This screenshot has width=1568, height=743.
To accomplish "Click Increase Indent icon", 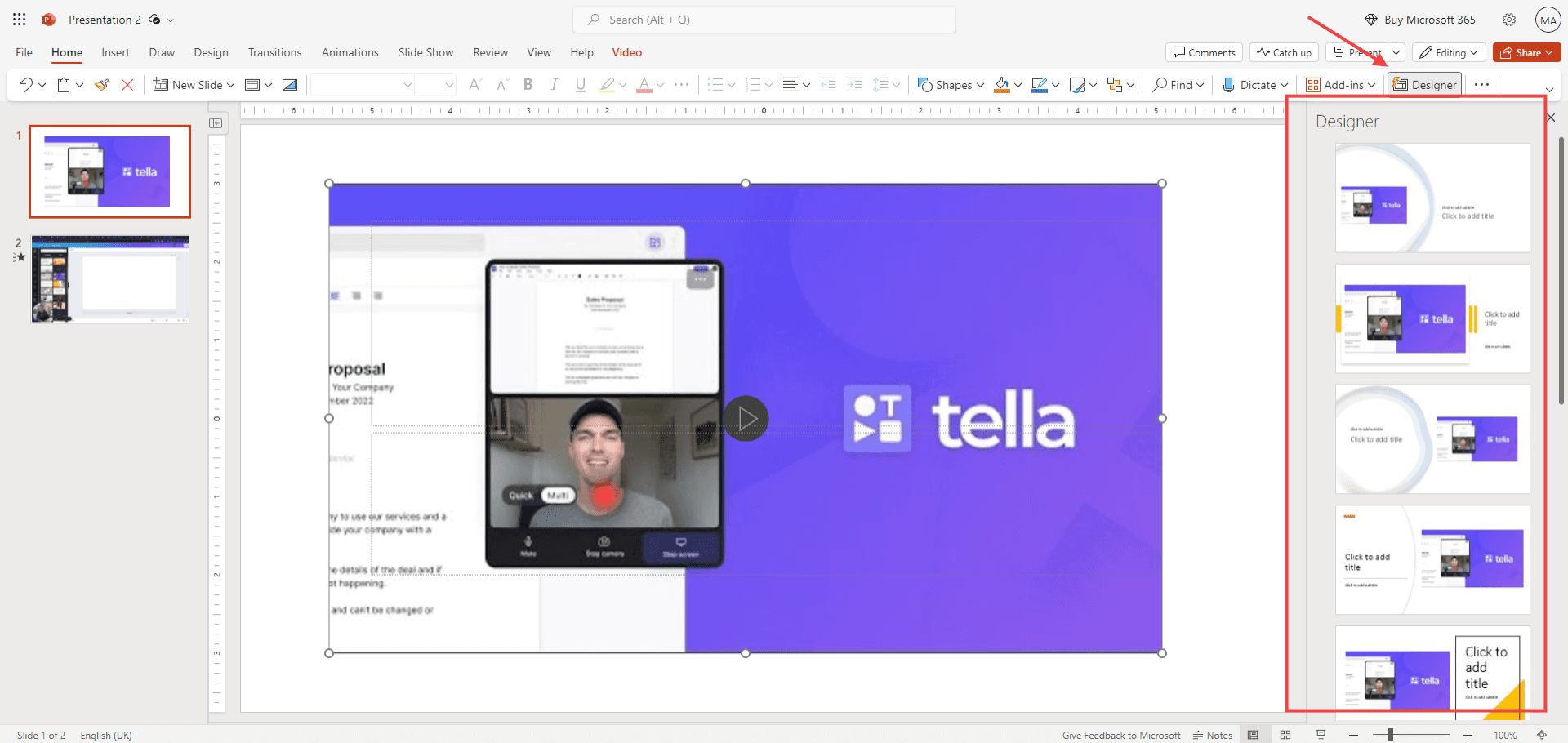I will 854,84.
